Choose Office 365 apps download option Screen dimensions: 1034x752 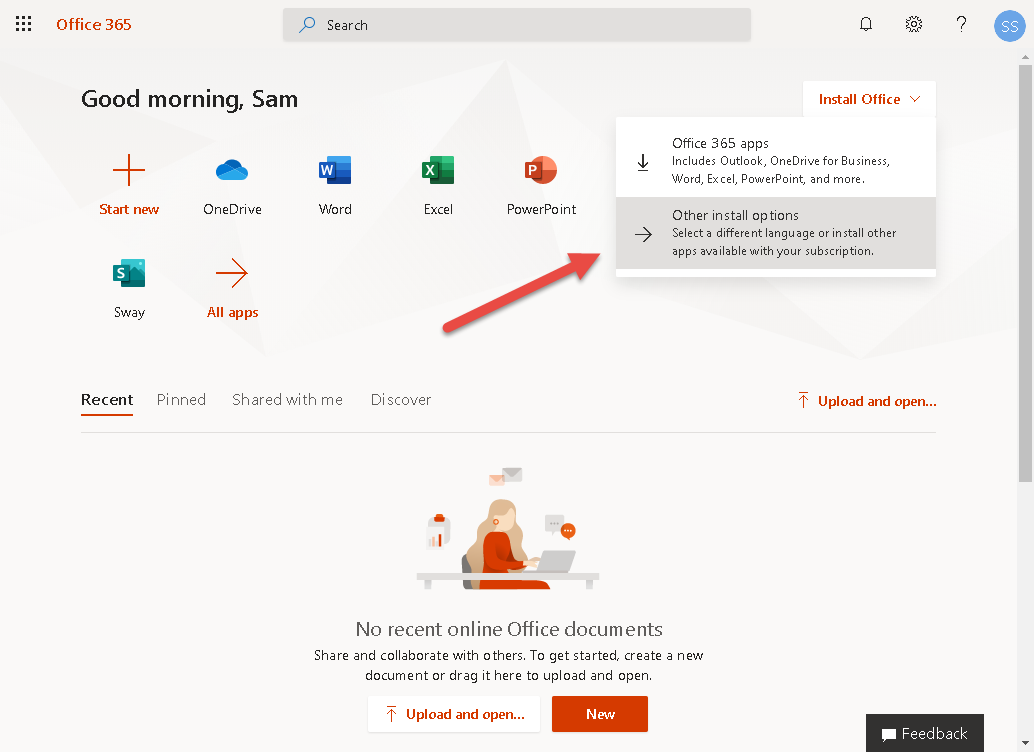click(776, 160)
